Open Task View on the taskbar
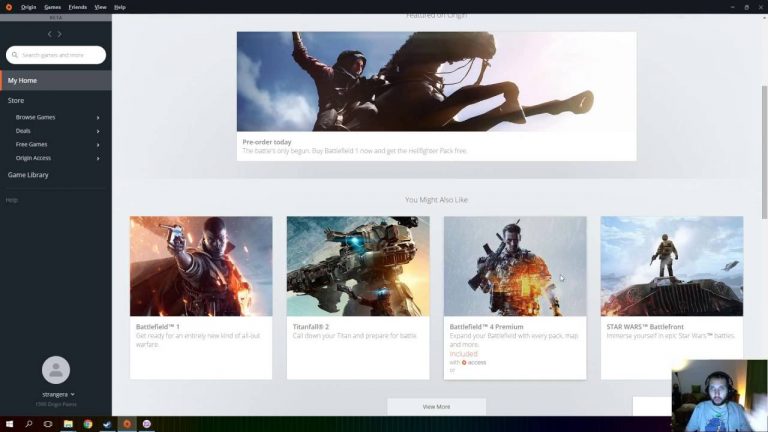This screenshot has height=432, width=768. [48, 424]
